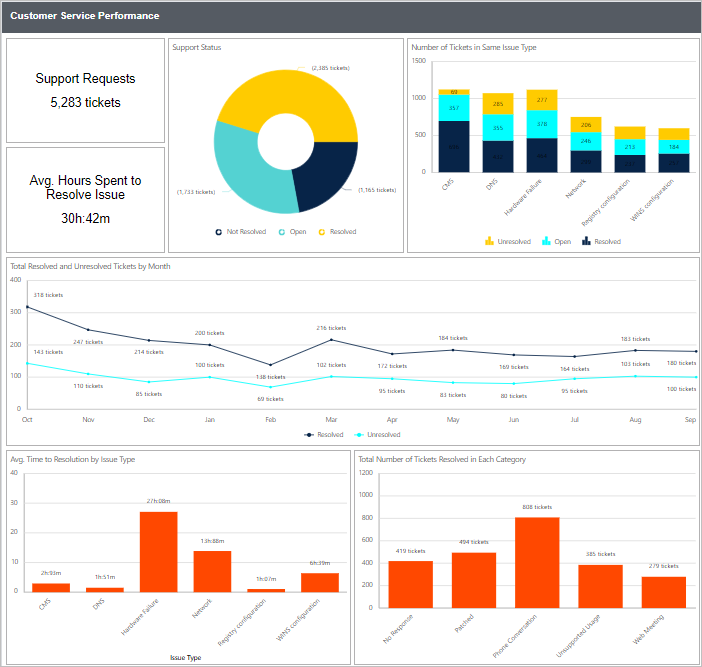
Task: Click the '184 tickets' May label
Action: pos(453,338)
